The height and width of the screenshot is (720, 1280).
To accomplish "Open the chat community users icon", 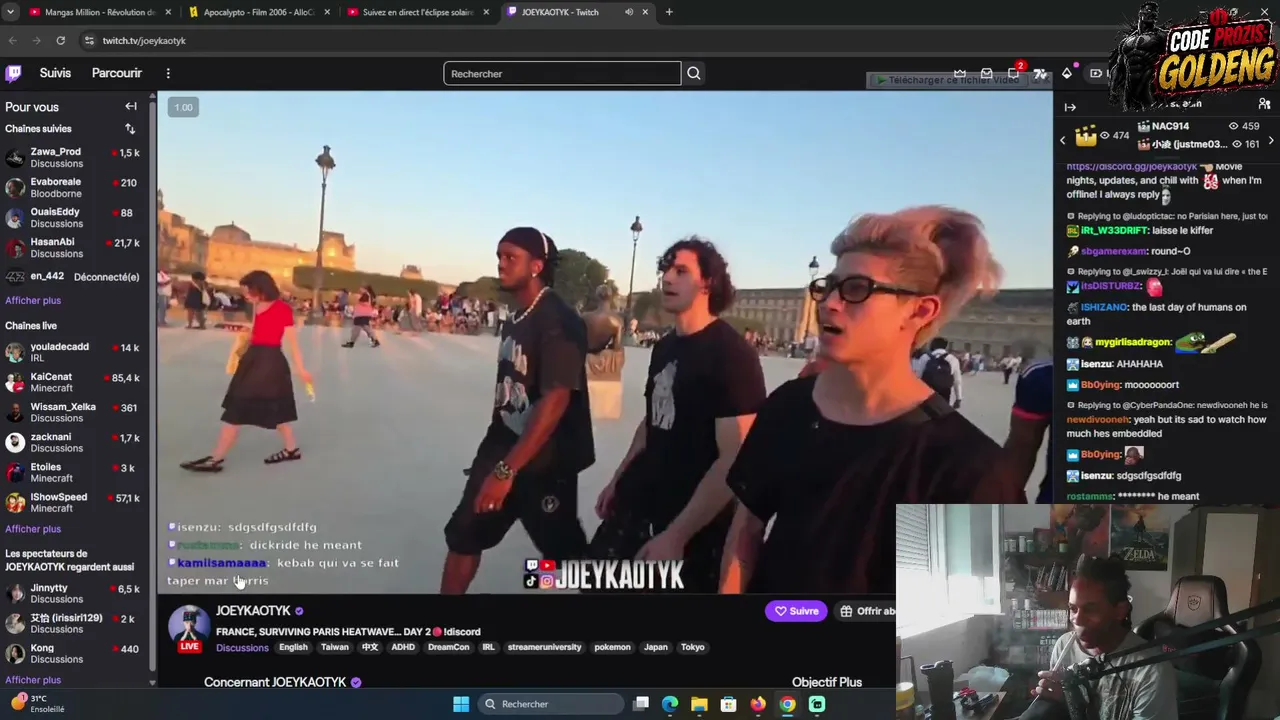I will click(1264, 104).
